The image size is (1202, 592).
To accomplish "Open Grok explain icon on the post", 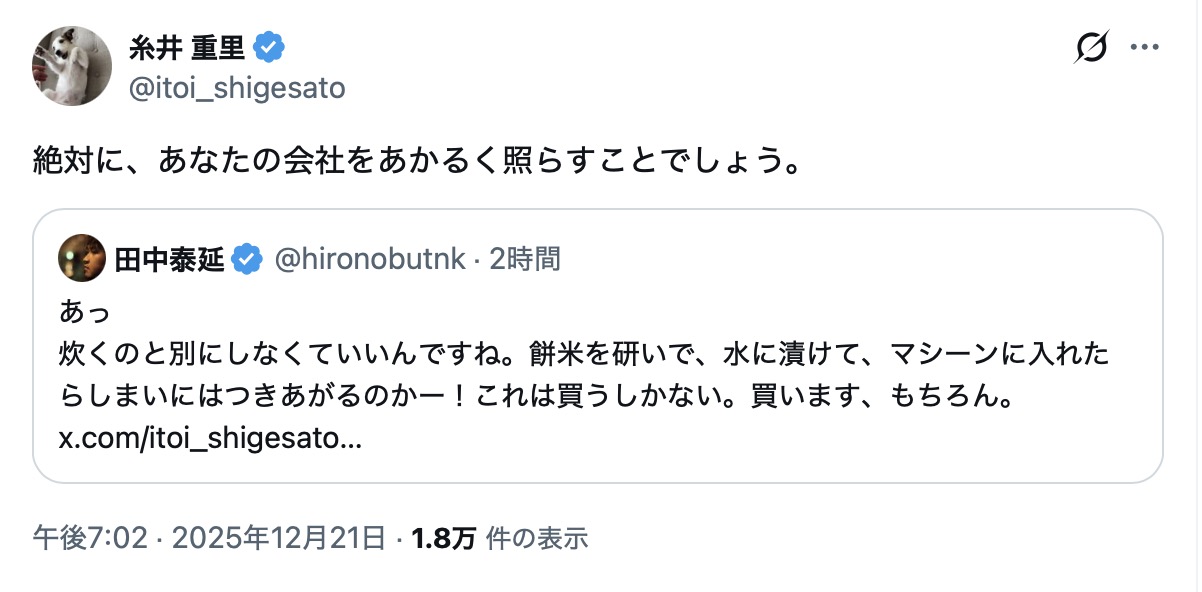I will [x=1091, y=47].
